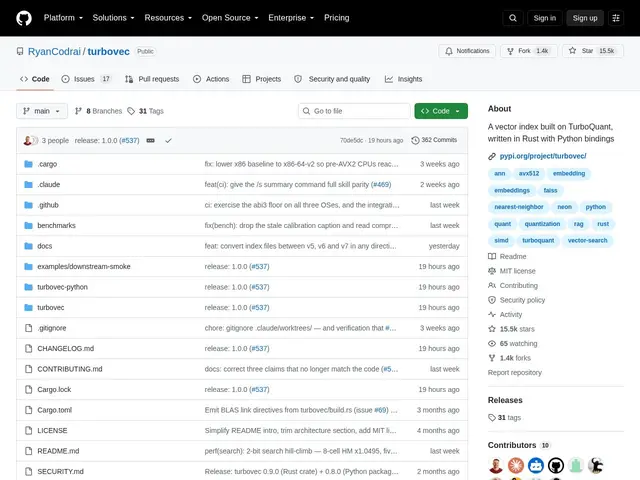Open the Readme link in About
Image resolution: width=640 pixels, height=480 pixels.
click(507, 256)
